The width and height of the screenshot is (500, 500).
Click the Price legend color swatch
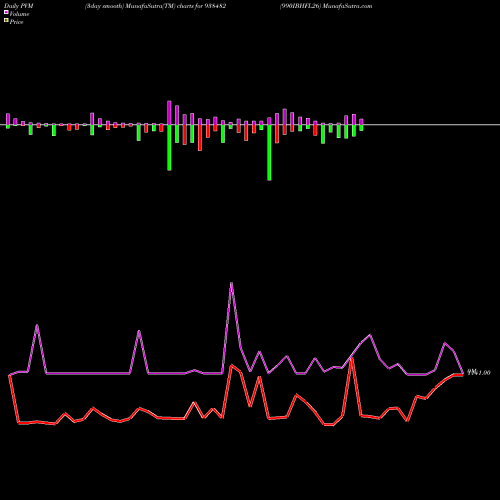click(x=6, y=21)
